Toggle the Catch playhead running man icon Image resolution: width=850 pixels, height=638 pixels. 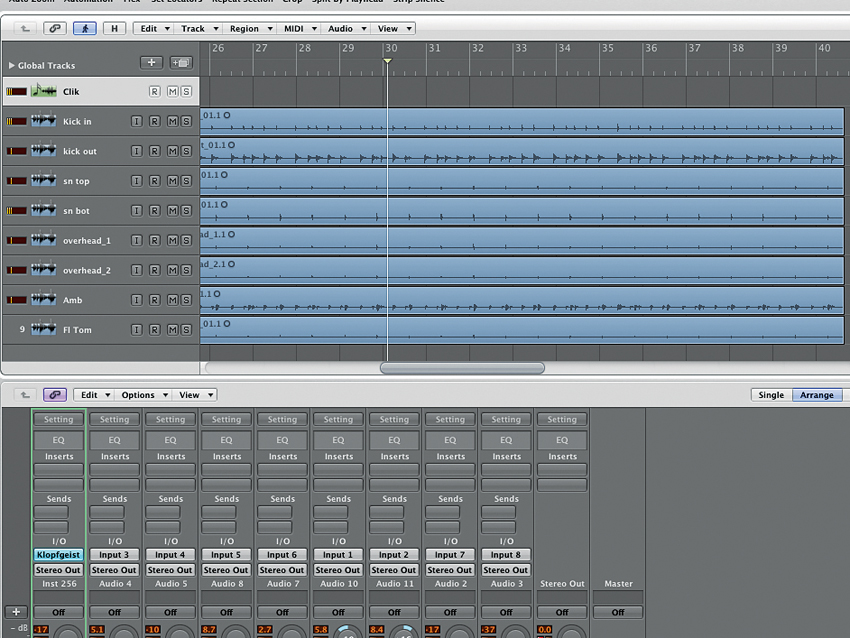85,28
